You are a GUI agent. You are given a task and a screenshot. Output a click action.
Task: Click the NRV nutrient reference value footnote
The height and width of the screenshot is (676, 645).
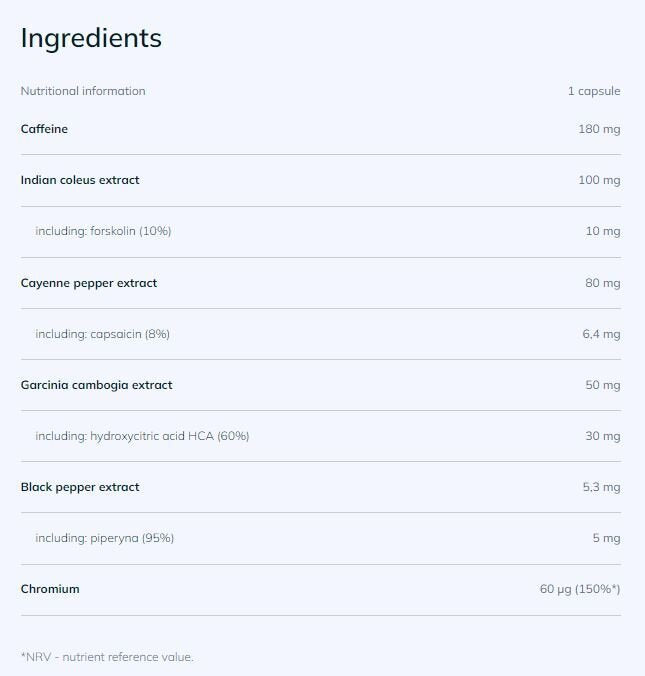(x=107, y=657)
